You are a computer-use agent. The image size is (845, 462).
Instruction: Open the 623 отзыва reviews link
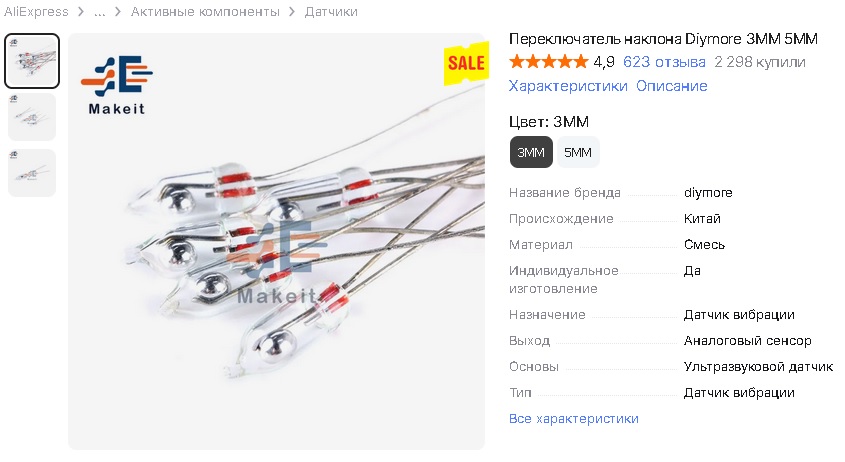point(664,62)
